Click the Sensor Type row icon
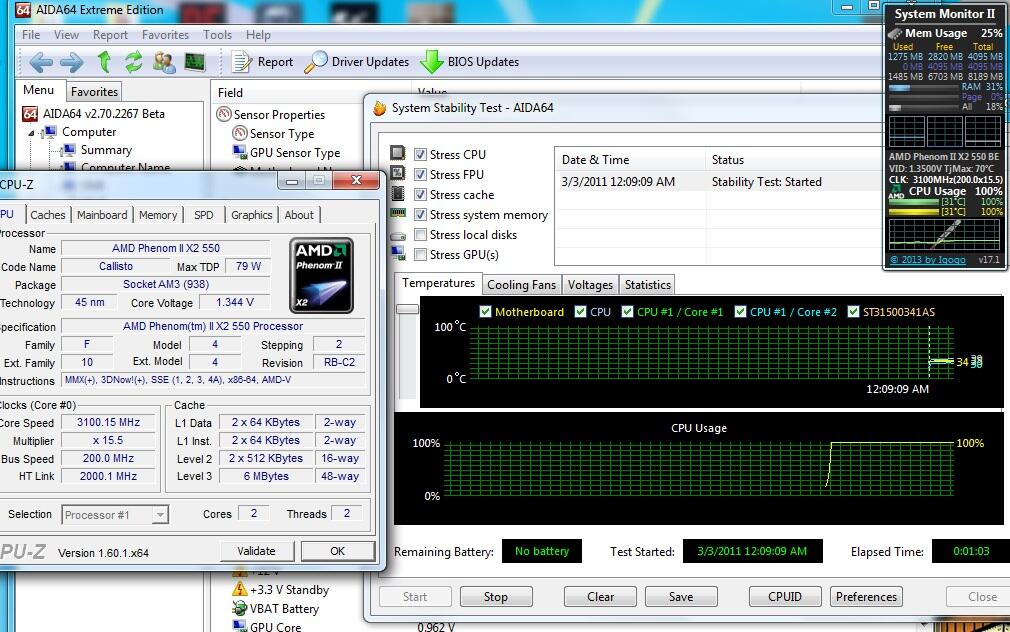 tap(240, 133)
